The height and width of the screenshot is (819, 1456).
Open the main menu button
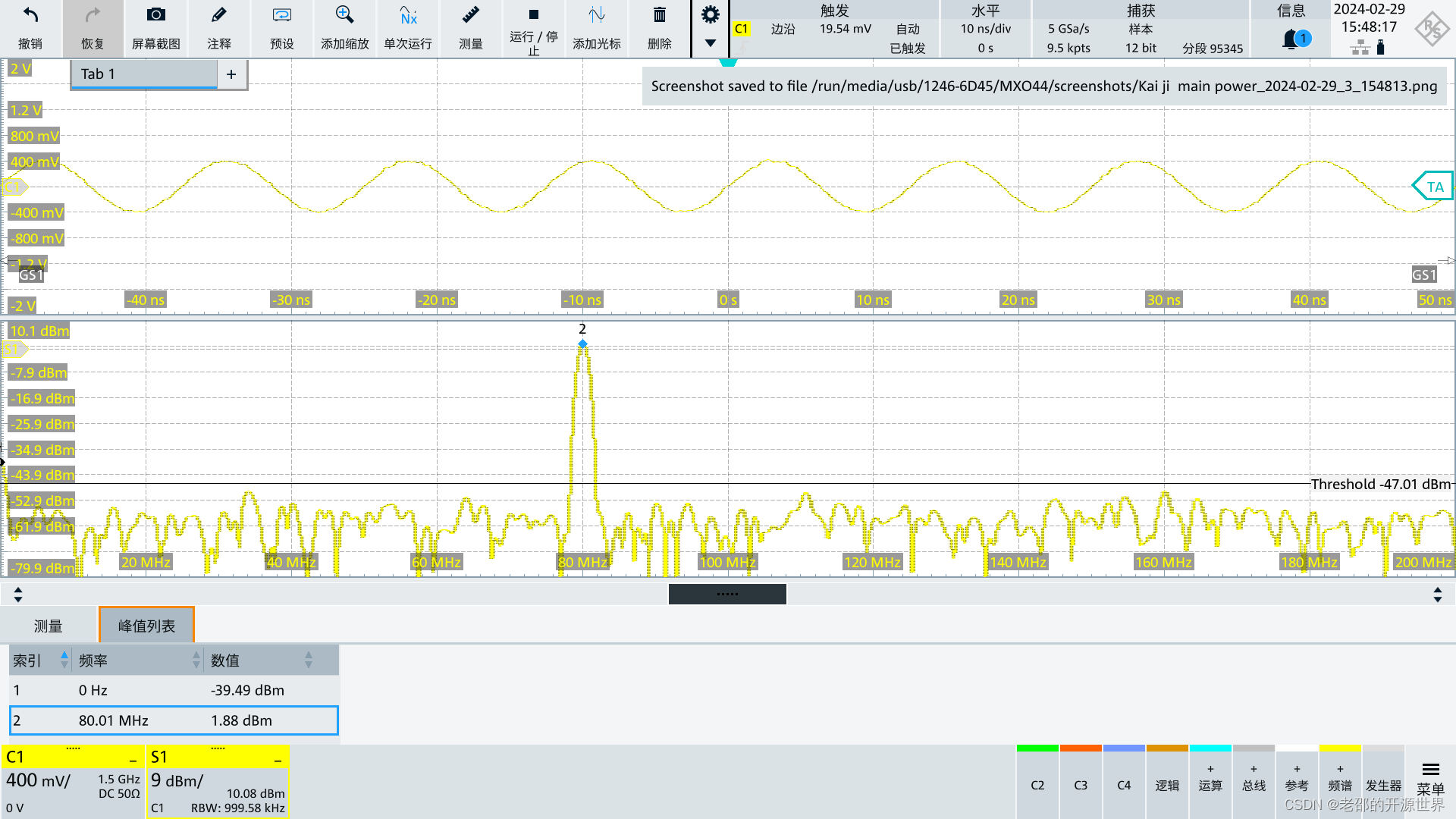click(1430, 778)
